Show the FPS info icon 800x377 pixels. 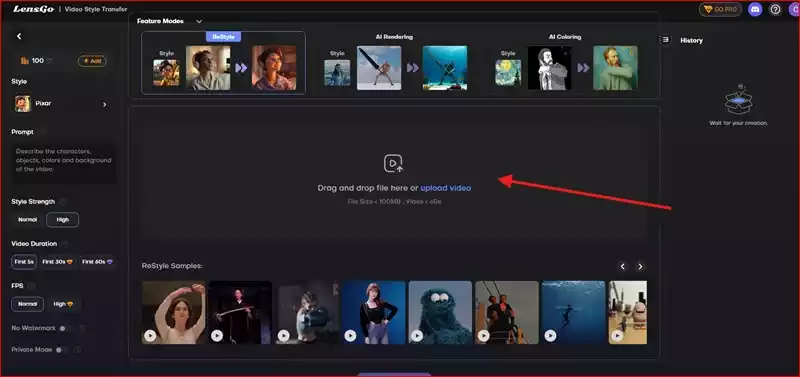click(31, 286)
